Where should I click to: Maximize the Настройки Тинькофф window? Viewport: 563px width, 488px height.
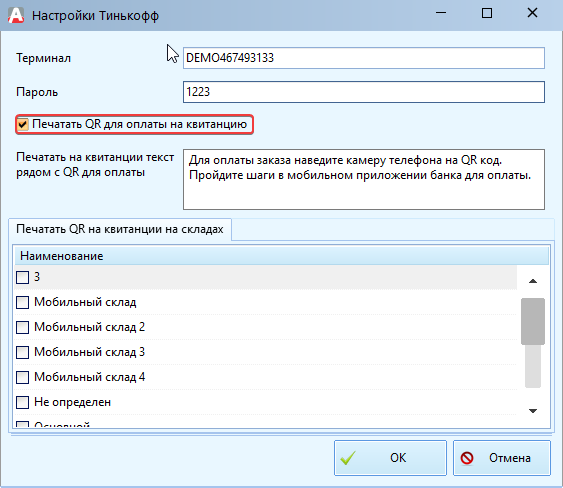pyautogui.click(x=487, y=13)
